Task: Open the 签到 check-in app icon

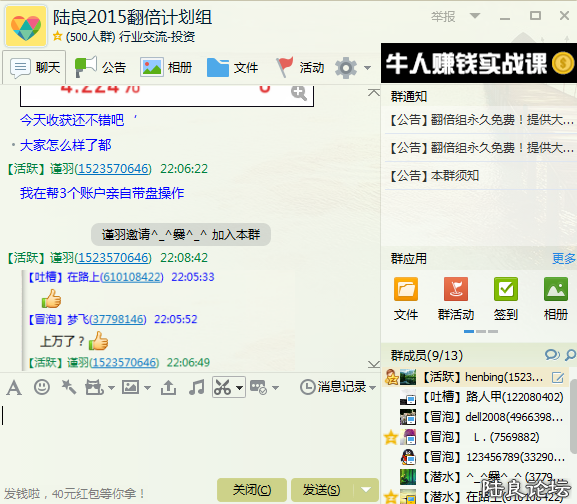Action: tap(506, 289)
